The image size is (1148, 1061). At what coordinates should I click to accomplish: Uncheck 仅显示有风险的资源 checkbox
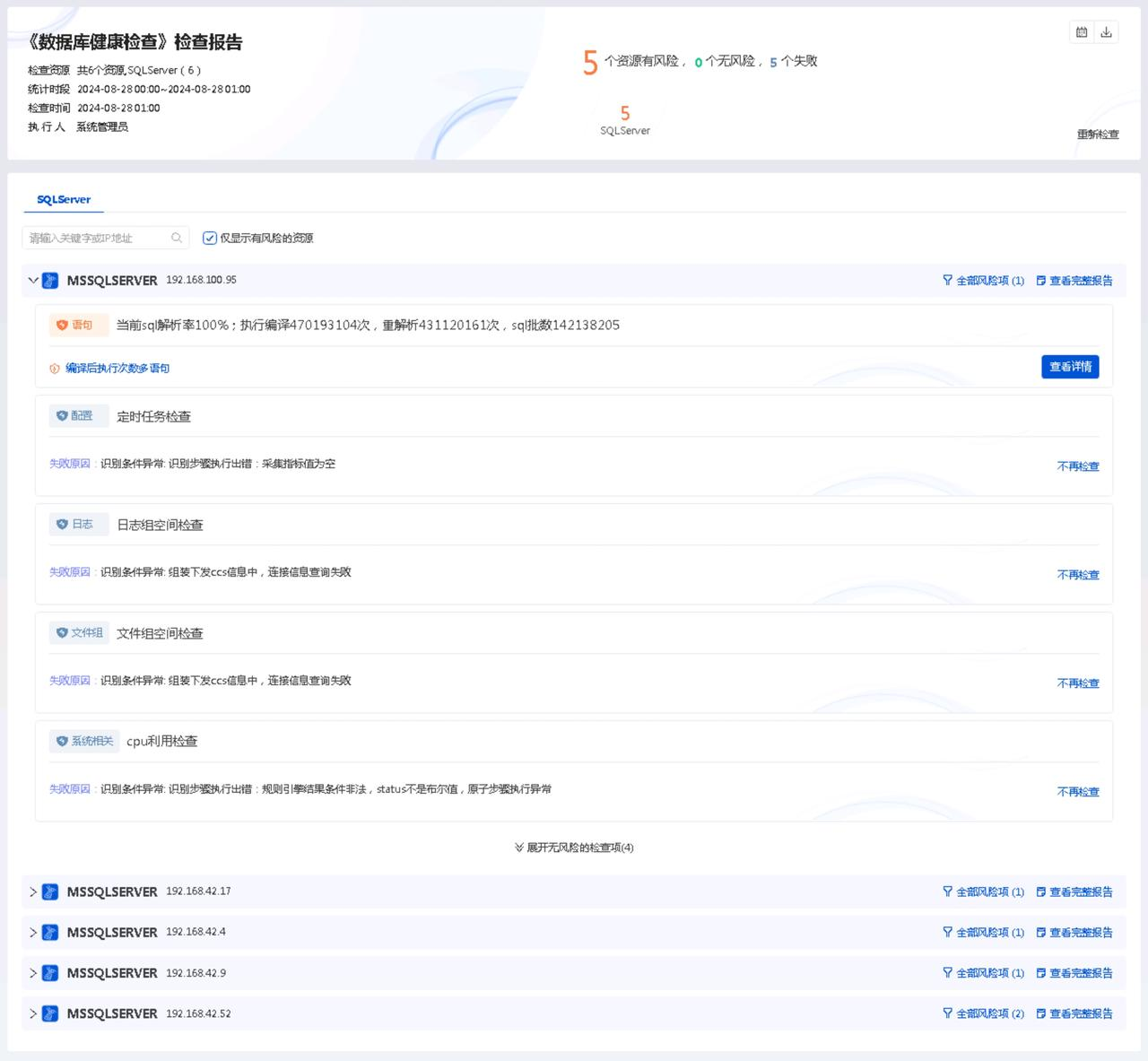210,238
